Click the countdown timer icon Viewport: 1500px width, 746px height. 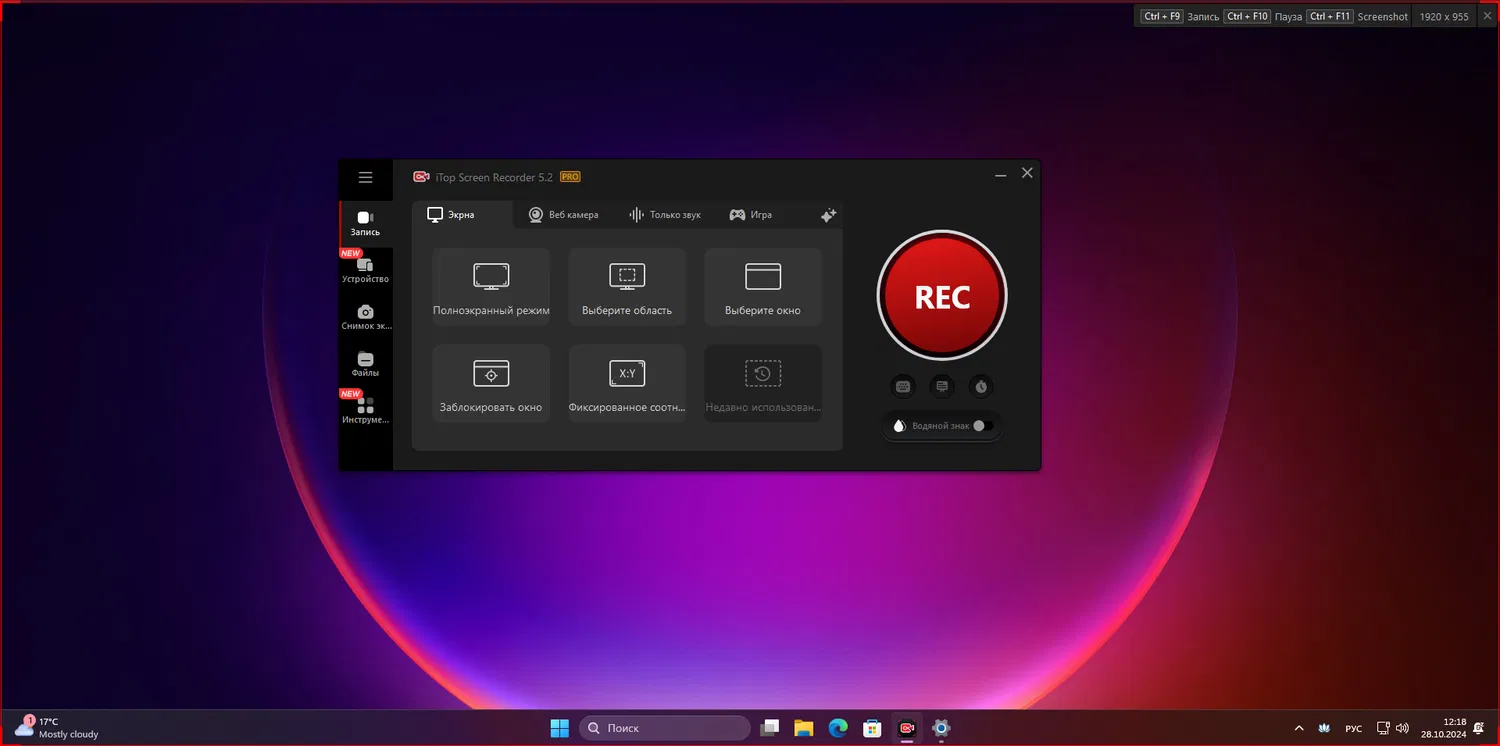[x=980, y=386]
